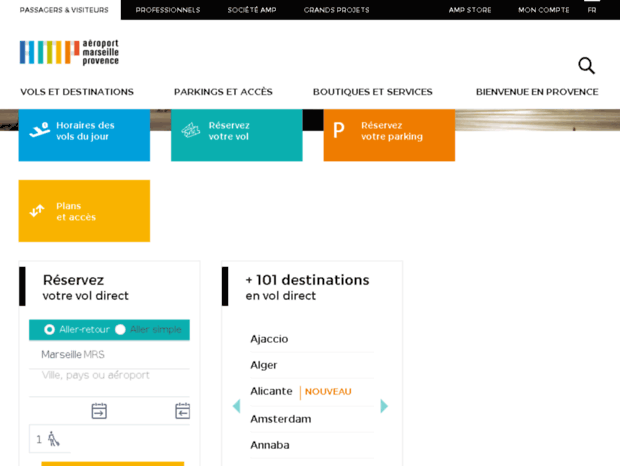620x466 pixels.
Task: Click the plane icon on Horaires tile
Action: [x=40, y=130]
